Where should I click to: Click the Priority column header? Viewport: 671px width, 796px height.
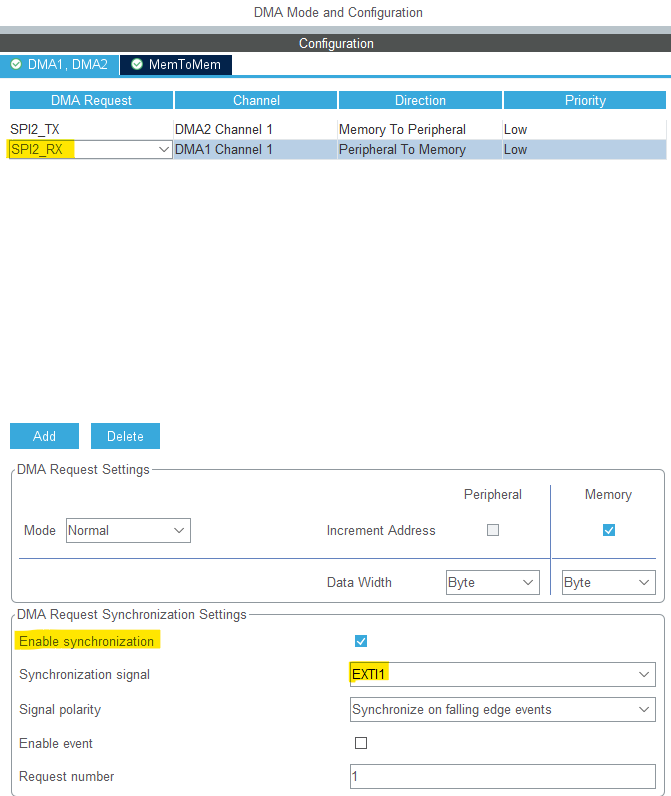pos(585,100)
